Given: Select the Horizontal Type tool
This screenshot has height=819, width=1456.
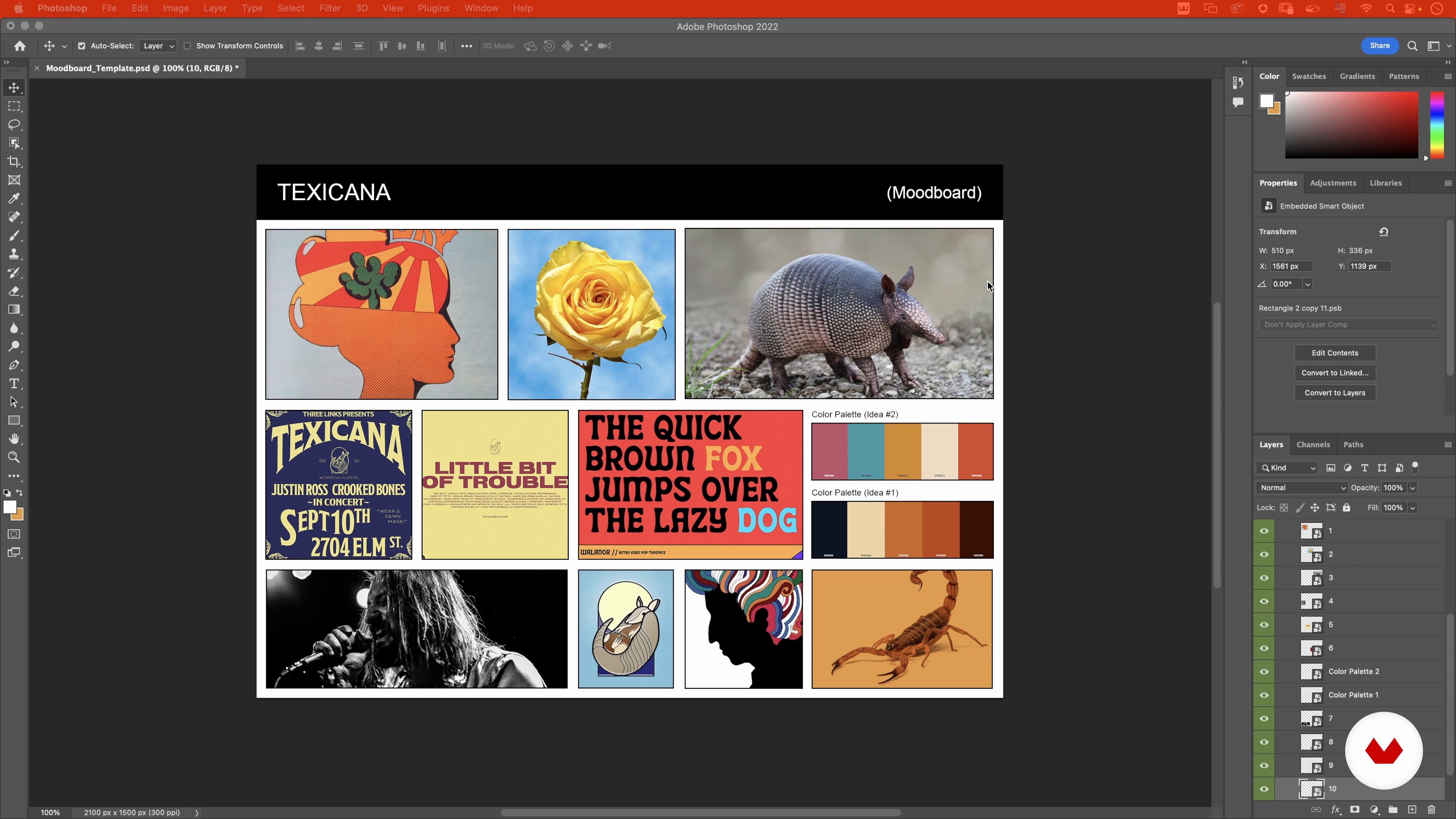Looking at the screenshot, I should 14,384.
